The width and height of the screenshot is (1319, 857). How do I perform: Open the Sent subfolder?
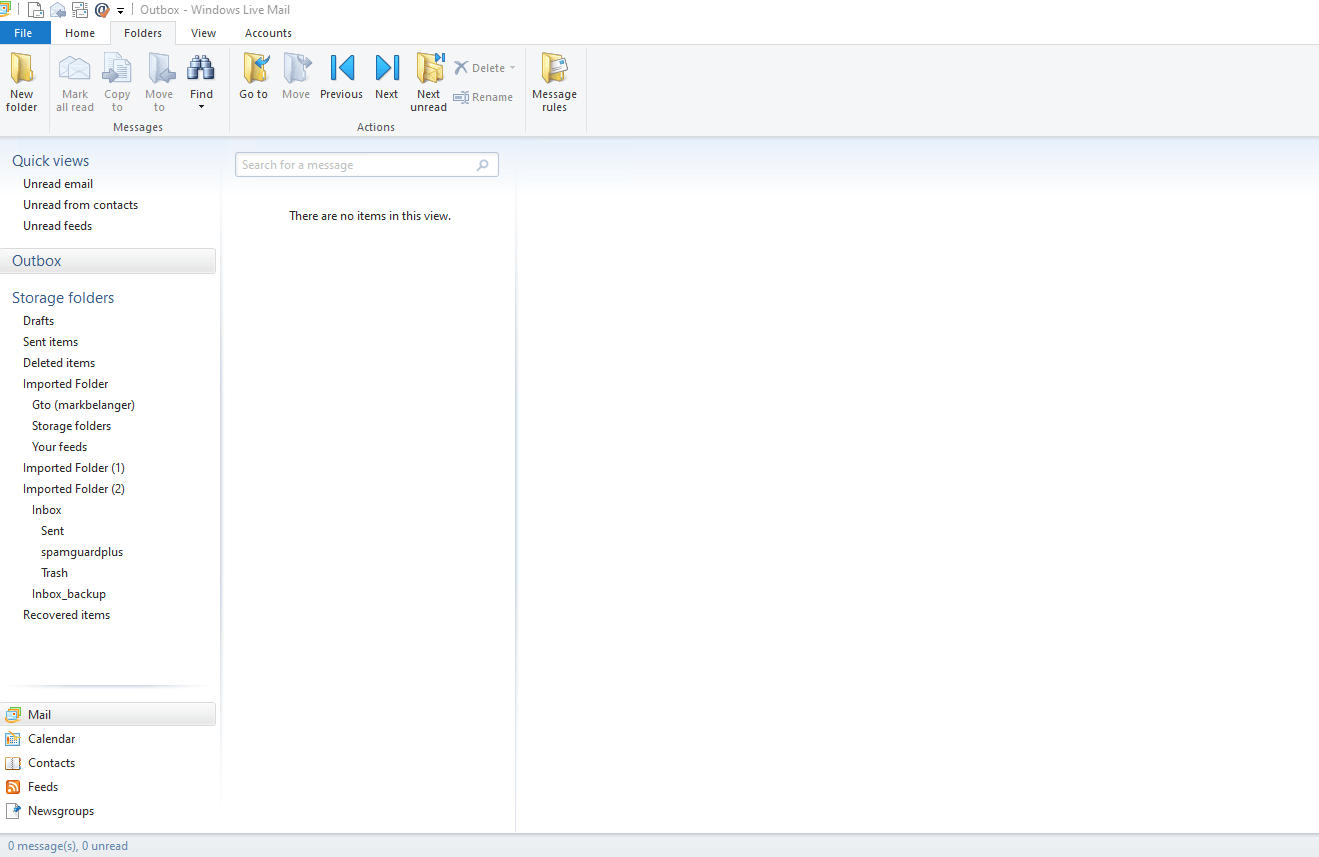53,531
